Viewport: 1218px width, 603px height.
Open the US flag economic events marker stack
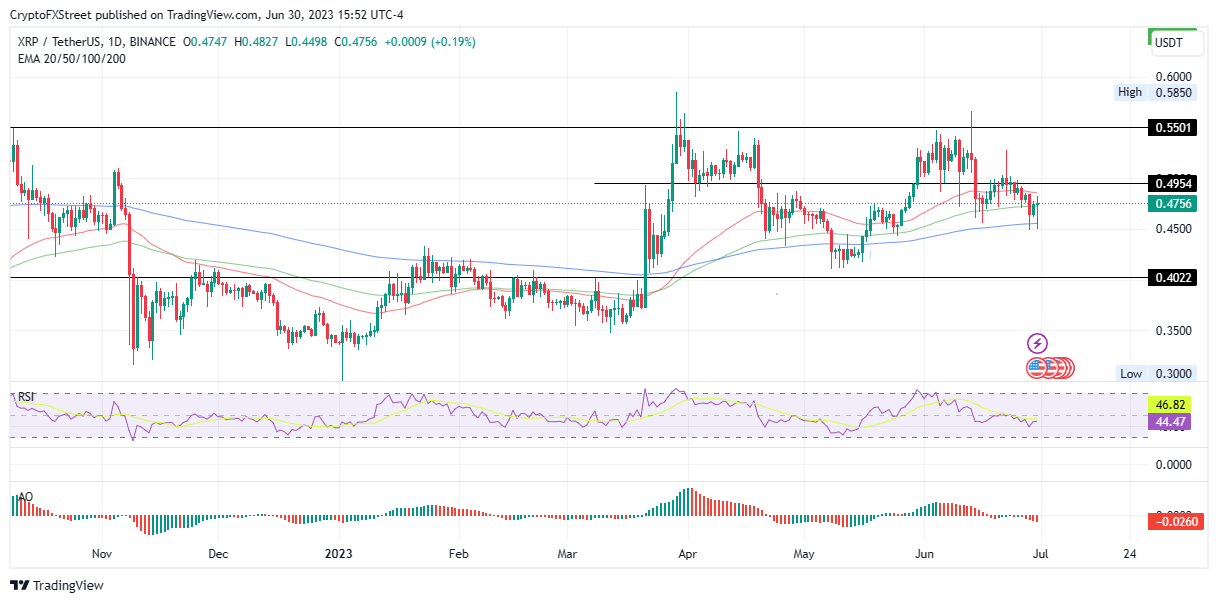coord(1049,368)
